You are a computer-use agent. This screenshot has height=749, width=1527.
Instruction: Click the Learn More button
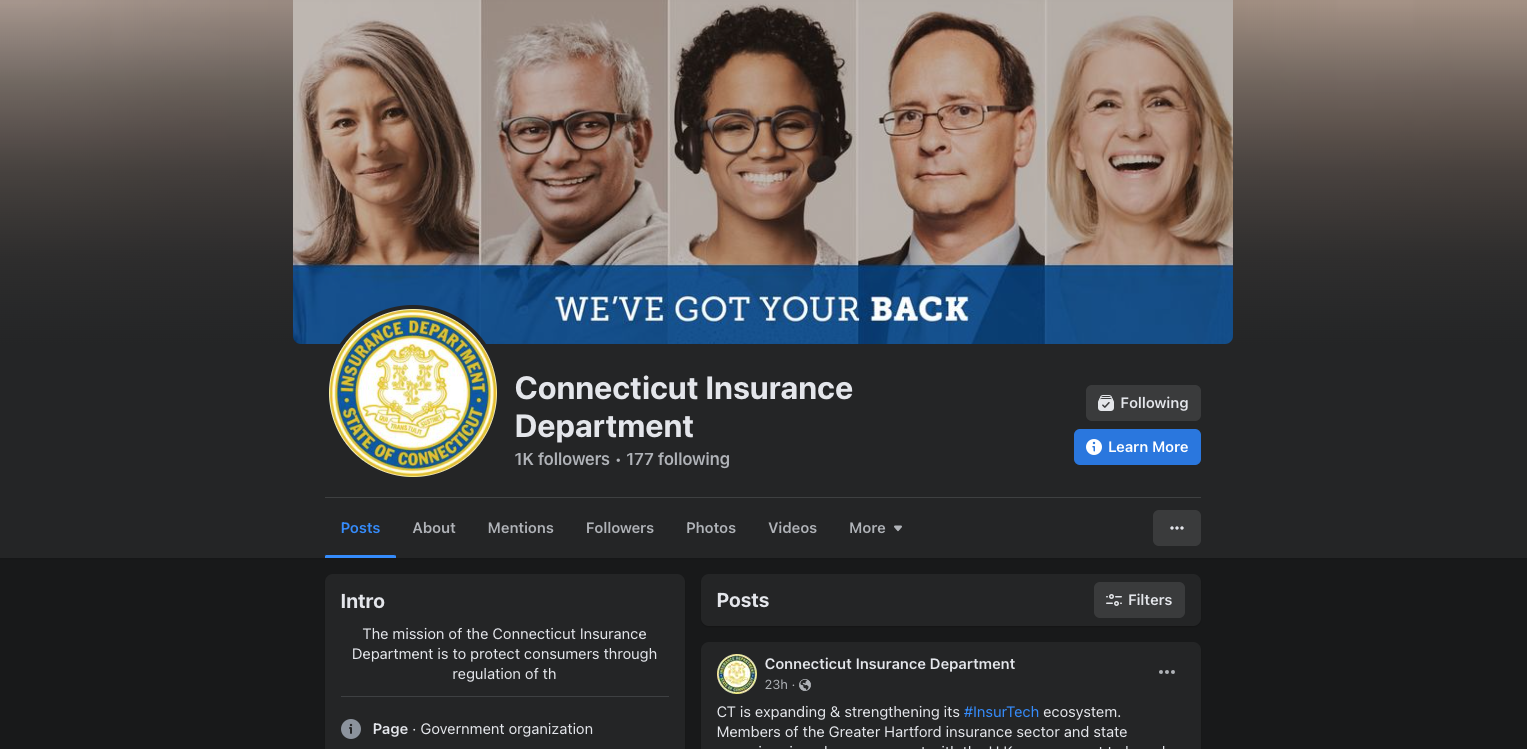1137,447
